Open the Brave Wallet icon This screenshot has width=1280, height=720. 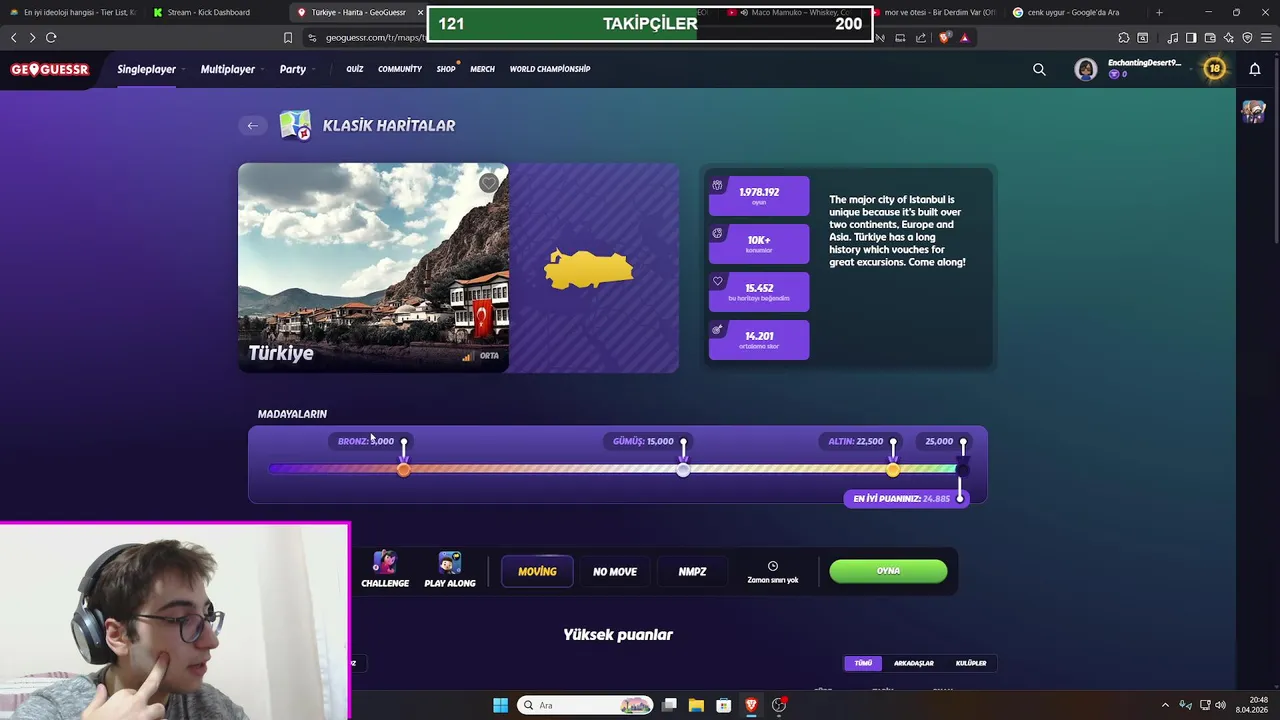[1210, 37]
